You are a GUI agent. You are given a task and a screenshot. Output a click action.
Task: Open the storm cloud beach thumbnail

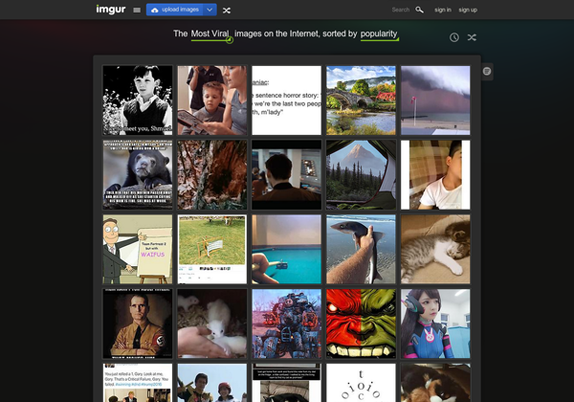click(435, 100)
